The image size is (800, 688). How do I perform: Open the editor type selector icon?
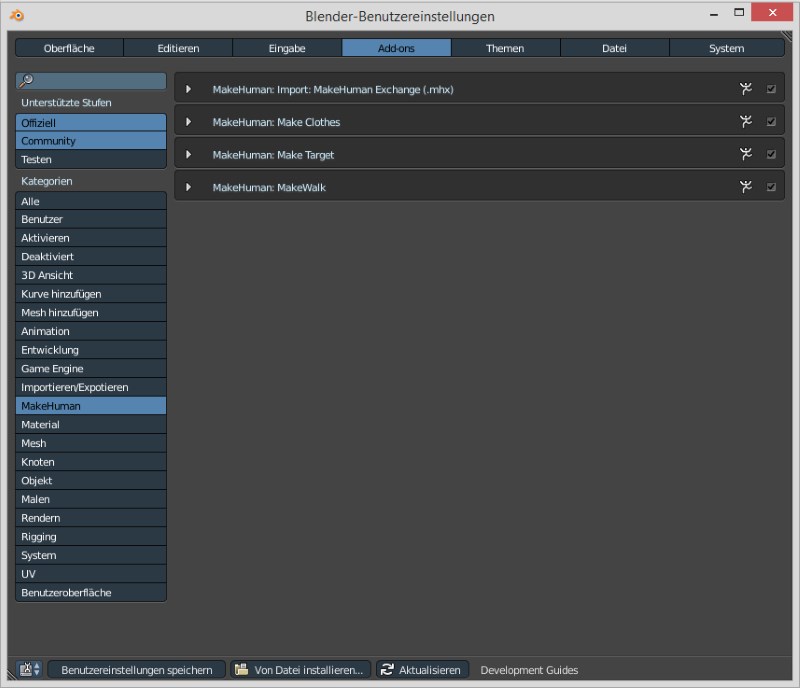click(x=30, y=670)
